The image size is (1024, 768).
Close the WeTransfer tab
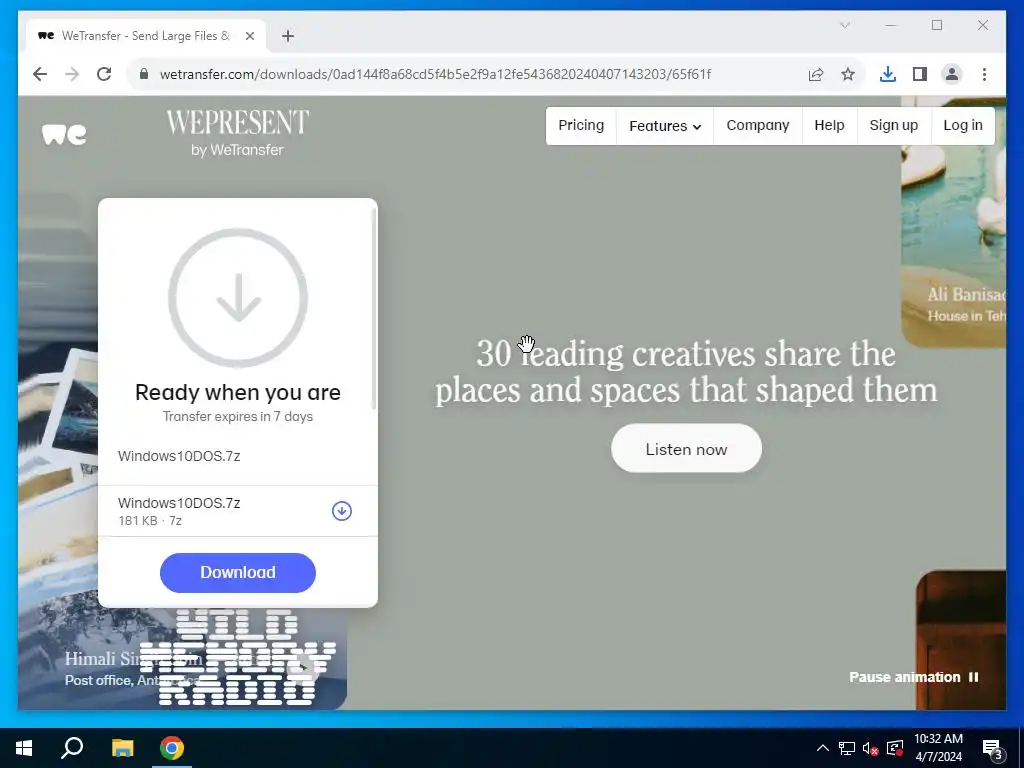click(249, 36)
